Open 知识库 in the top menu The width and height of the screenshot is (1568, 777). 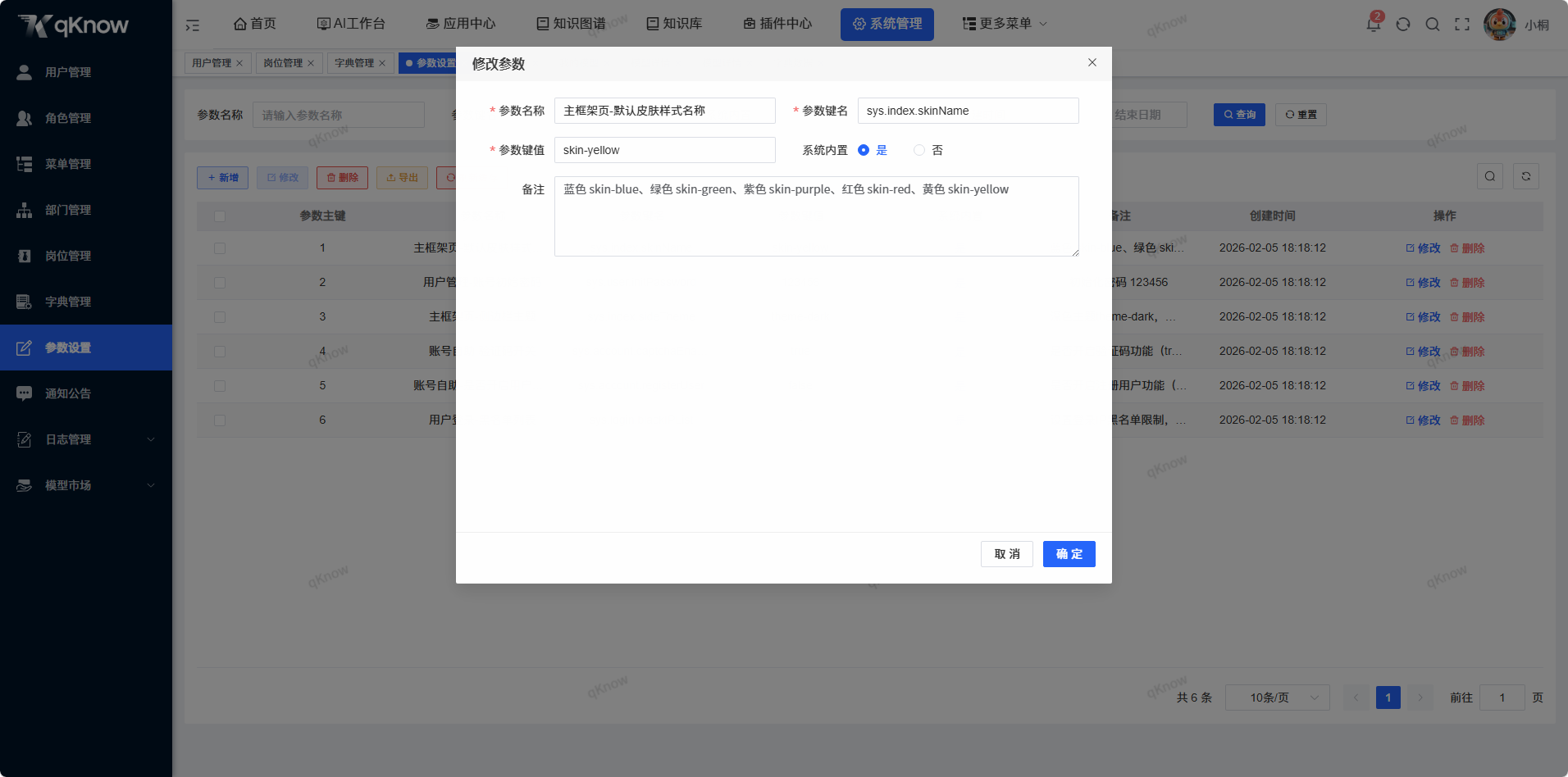[x=674, y=24]
